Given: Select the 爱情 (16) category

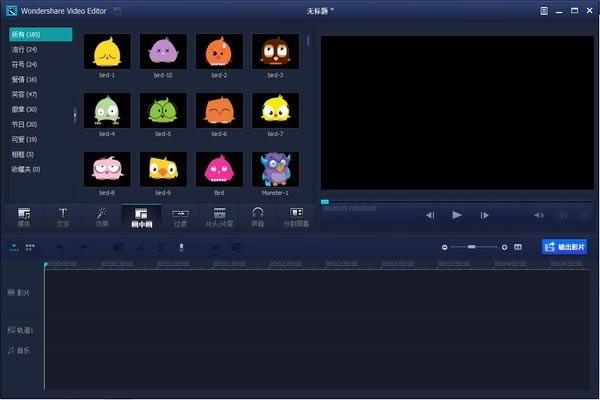Looking at the screenshot, I should [24, 79].
